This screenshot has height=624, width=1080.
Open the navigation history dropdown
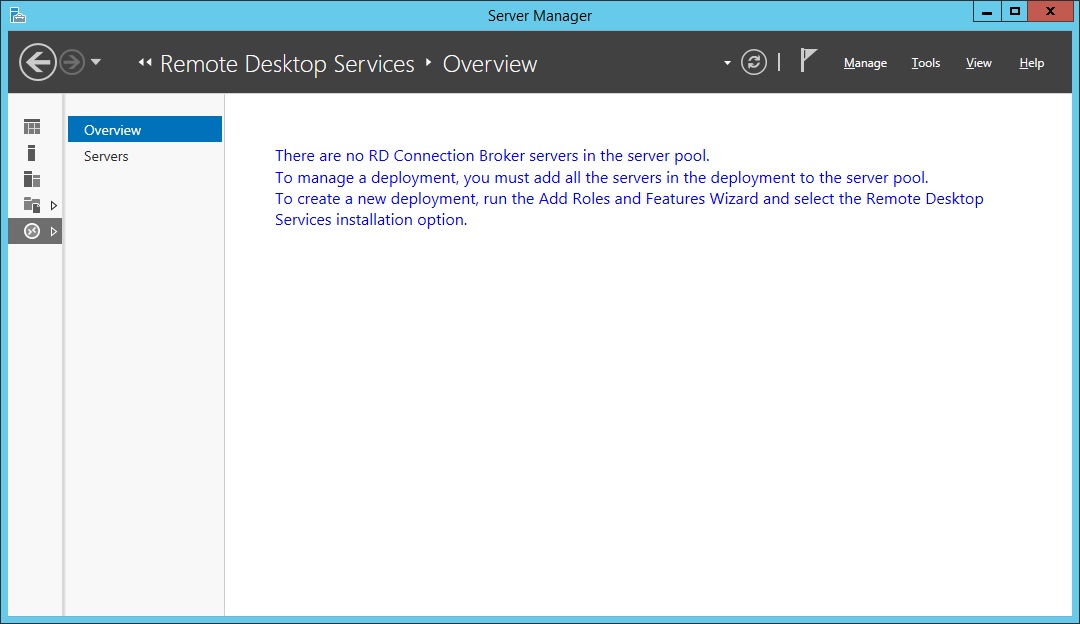(96, 63)
